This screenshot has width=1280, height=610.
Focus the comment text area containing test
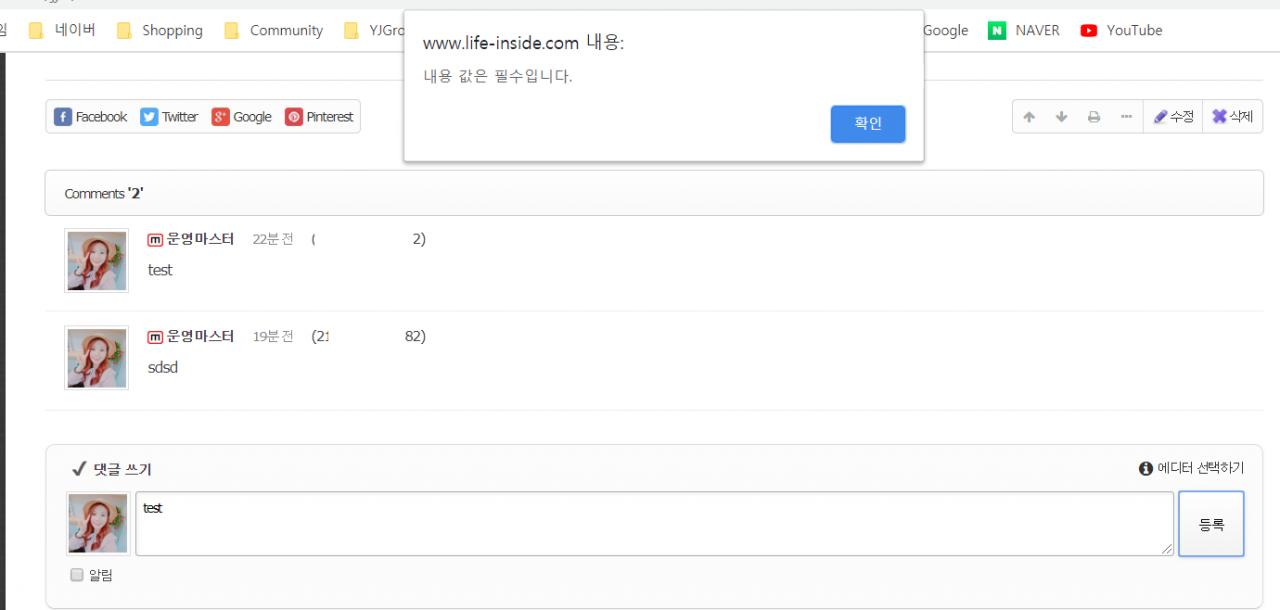pyautogui.click(x=655, y=524)
